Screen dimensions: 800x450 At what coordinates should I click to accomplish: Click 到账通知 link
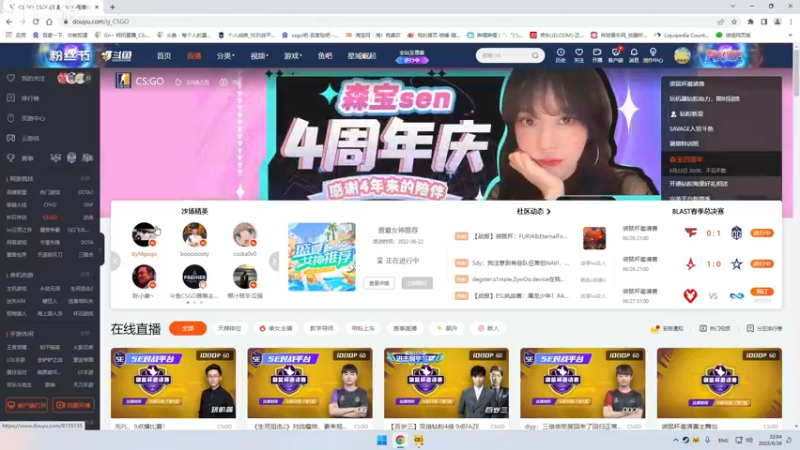tap(667, 329)
